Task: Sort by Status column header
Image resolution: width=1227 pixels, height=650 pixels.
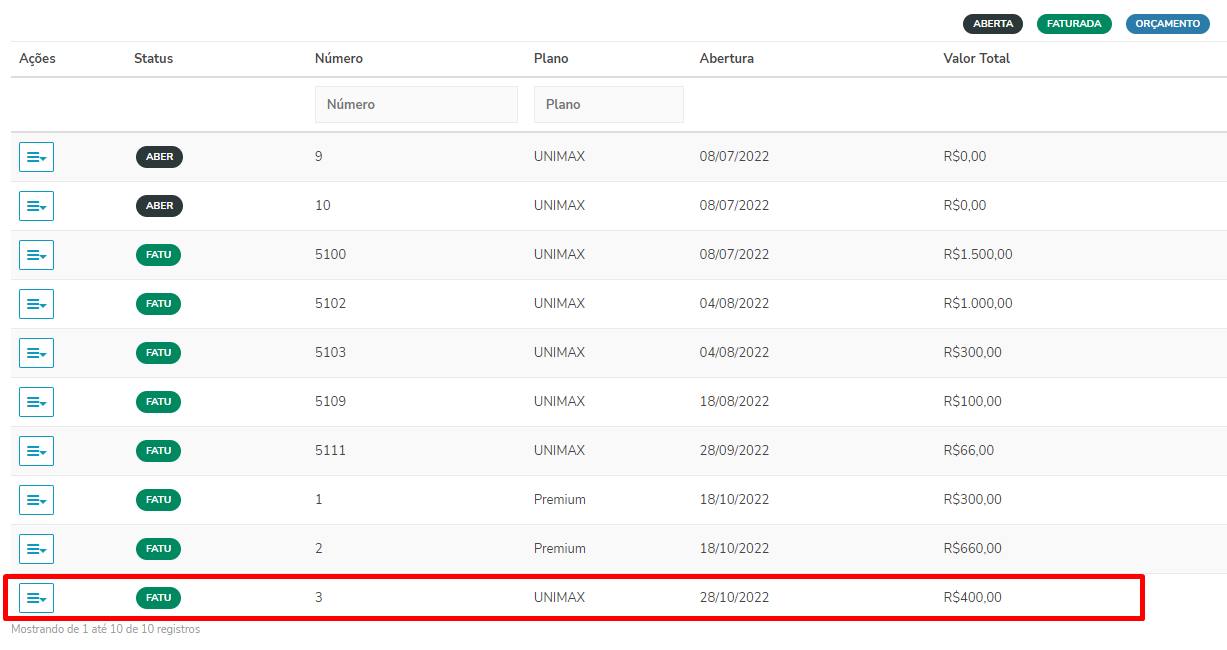Action: click(x=154, y=59)
